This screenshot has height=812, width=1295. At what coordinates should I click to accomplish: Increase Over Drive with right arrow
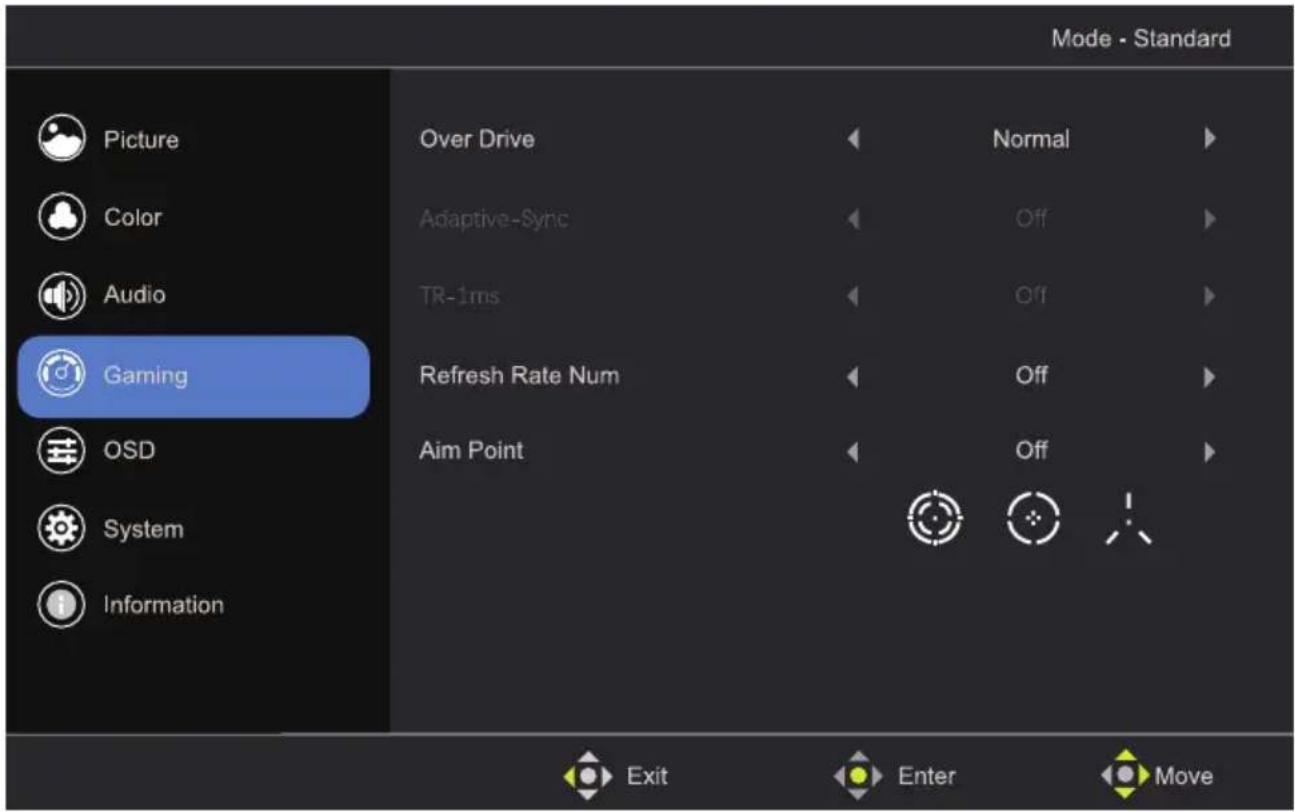pyautogui.click(x=1210, y=138)
